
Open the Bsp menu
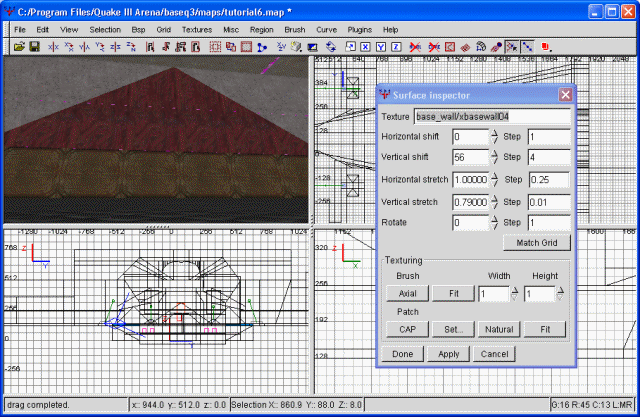pyautogui.click(x=138, y=30)
